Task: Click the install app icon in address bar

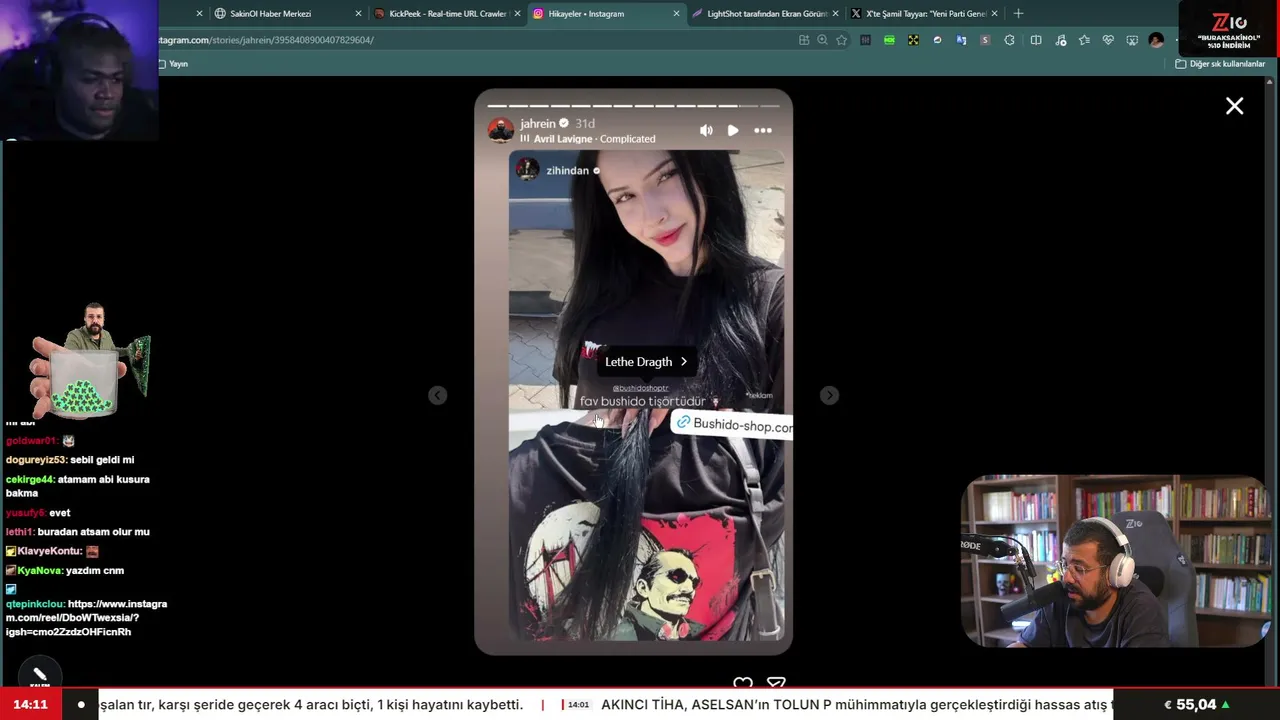Action: (804, 40)
